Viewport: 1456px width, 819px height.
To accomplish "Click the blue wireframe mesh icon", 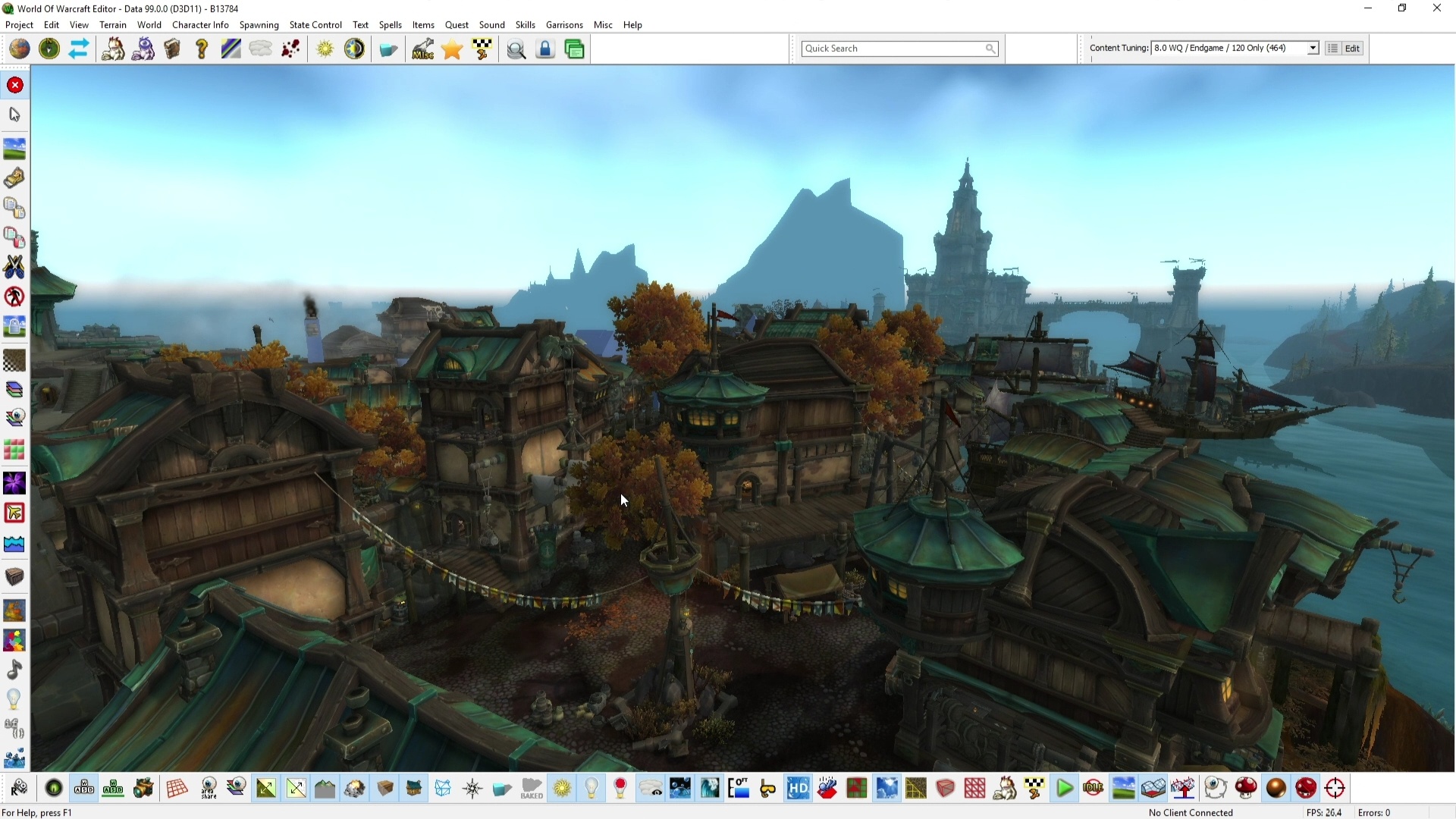I will click(443, 789).
